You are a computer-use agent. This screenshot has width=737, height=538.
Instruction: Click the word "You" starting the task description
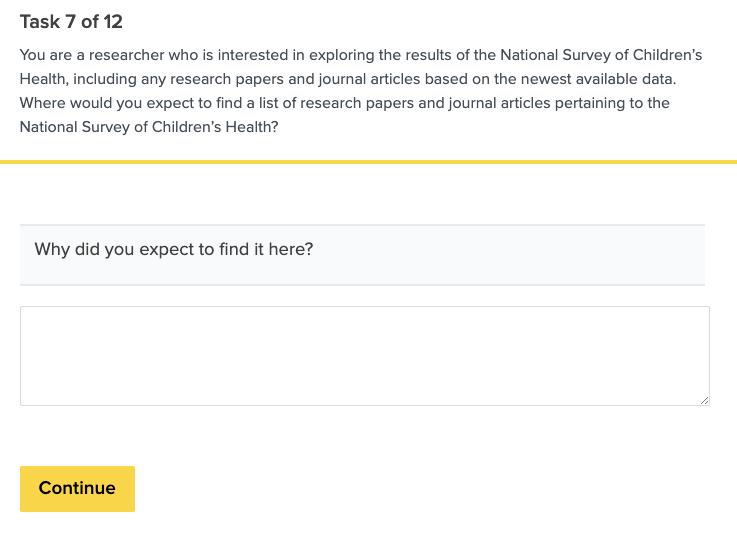coord(33,53)
